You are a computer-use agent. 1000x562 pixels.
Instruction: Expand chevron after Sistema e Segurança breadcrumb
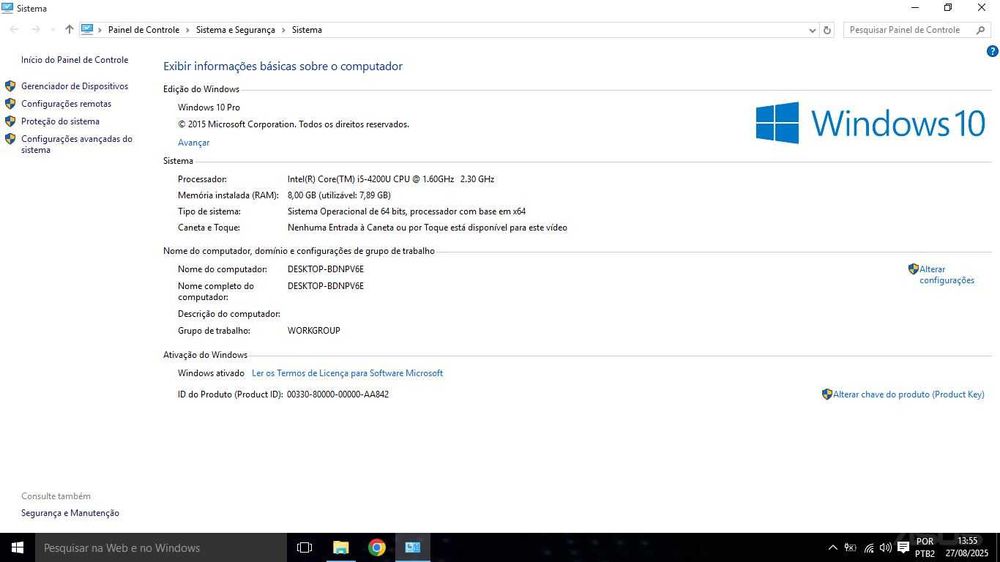283,30
